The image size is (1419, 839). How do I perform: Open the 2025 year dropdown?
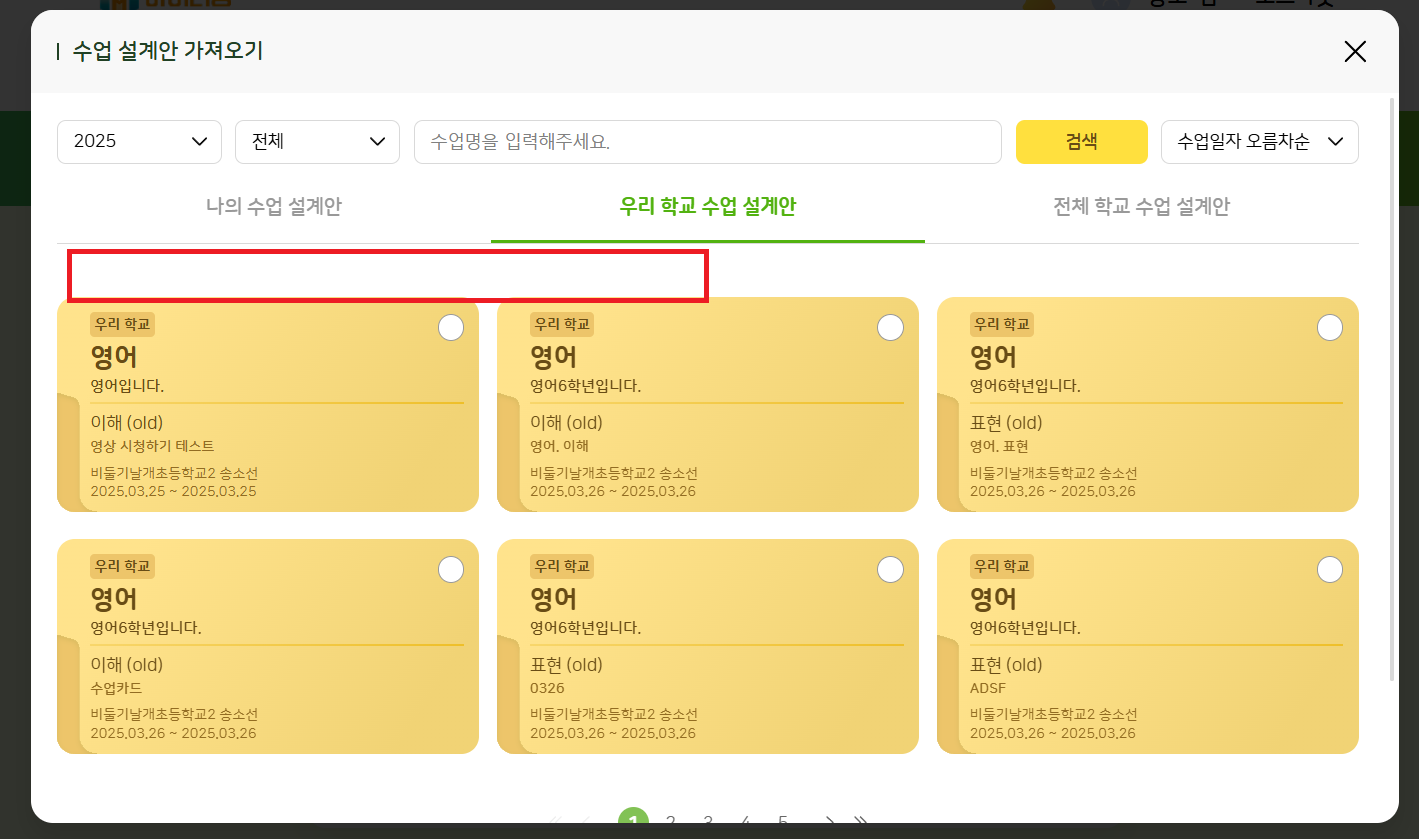(x=139, y=142)
